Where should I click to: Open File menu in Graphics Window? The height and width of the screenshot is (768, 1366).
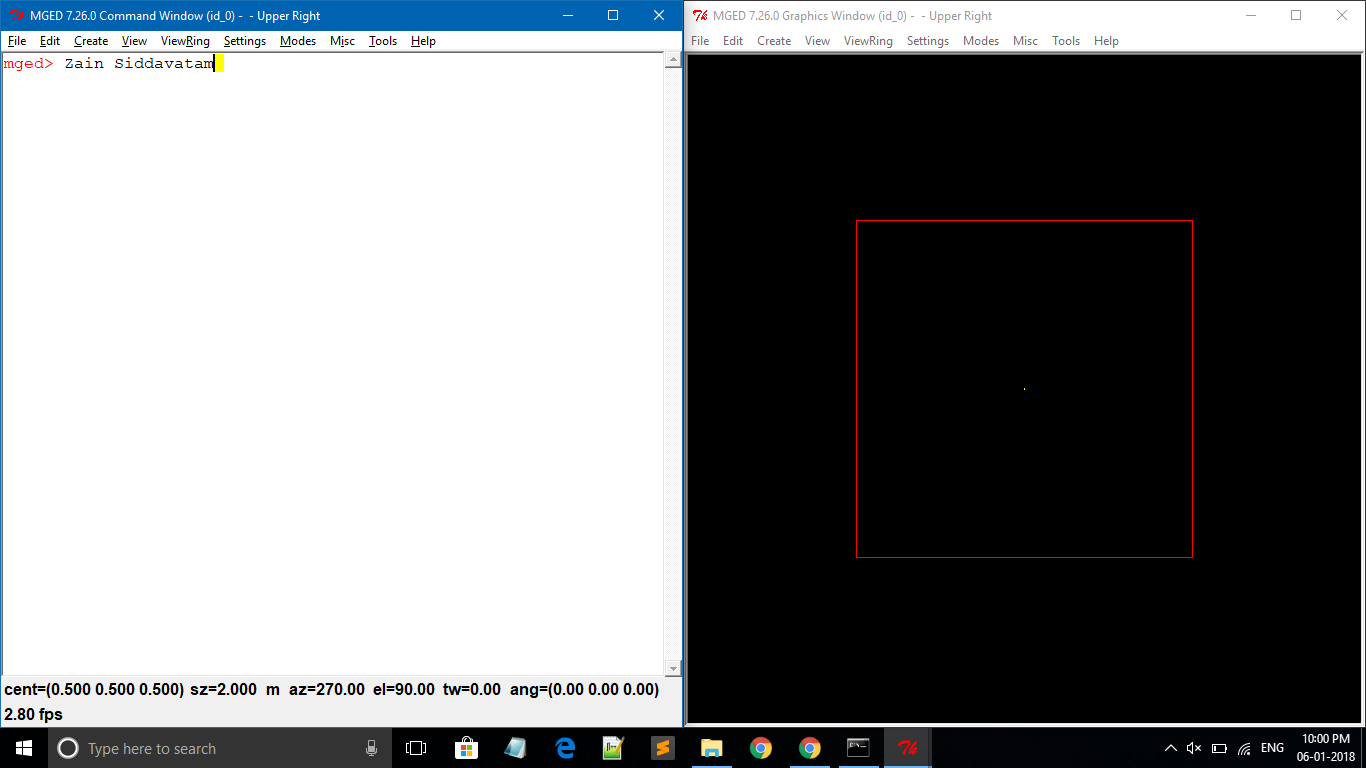pyautogui.click(x=700, y=41)
